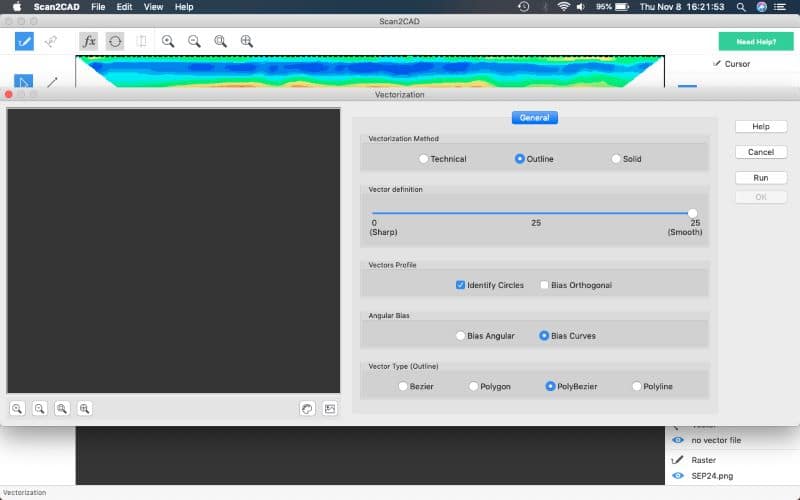800x500 pixels.
Task: Click first zoom icon under the preview pane
Action: point(18,408)
